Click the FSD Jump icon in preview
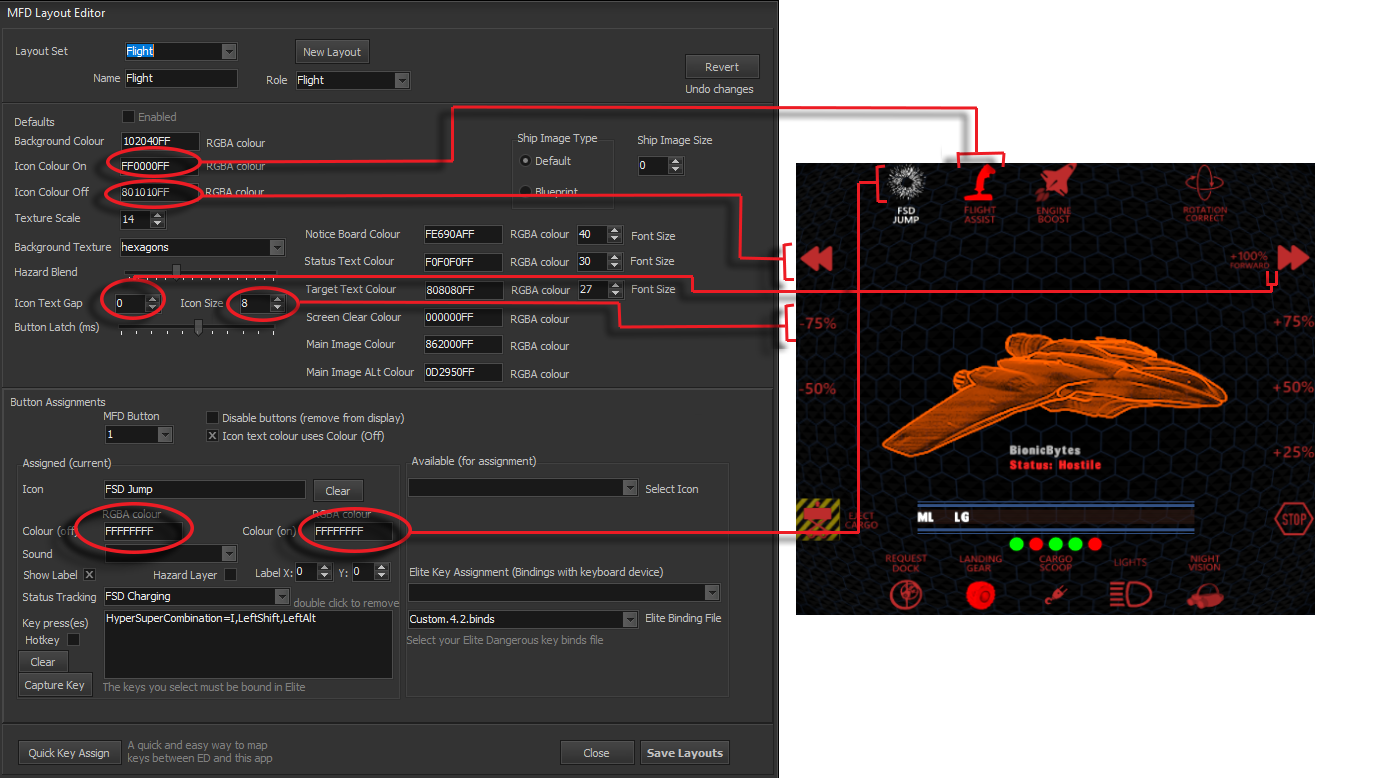Viewport: 1400px width, 778px height. click(905, 185)
